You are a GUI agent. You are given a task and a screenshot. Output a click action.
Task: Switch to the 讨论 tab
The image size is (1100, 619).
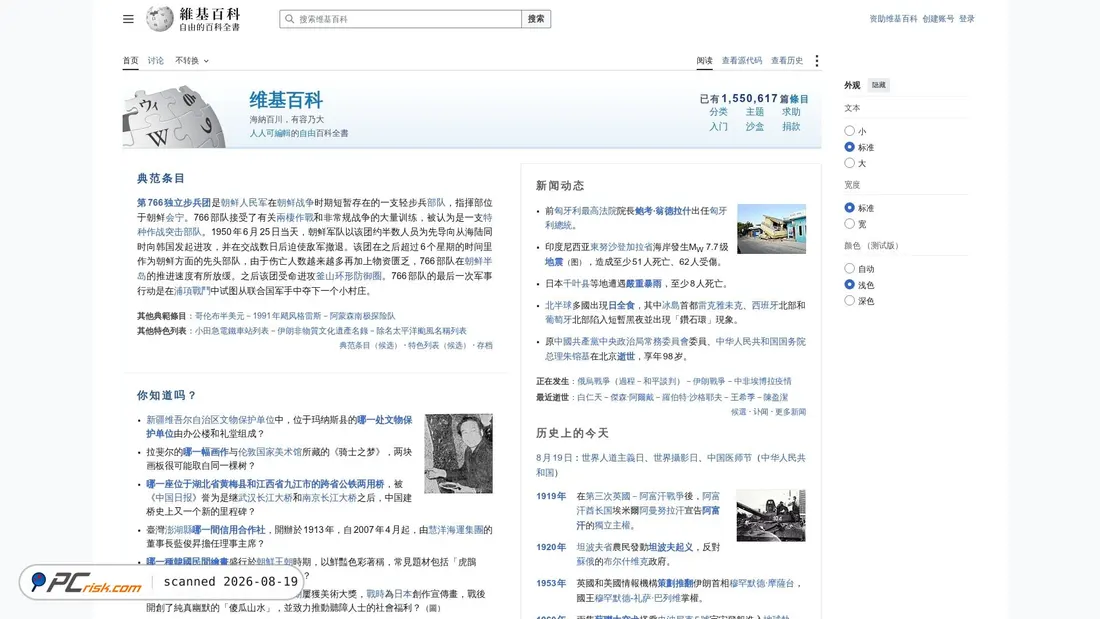point(156,61)
